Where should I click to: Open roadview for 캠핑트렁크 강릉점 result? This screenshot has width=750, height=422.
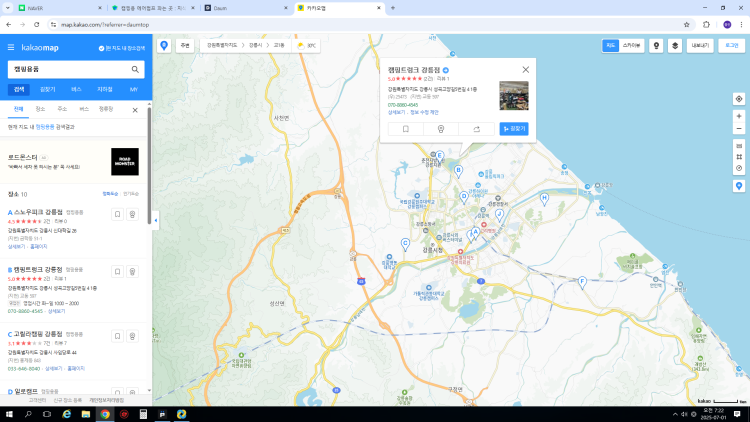point(132,272)
